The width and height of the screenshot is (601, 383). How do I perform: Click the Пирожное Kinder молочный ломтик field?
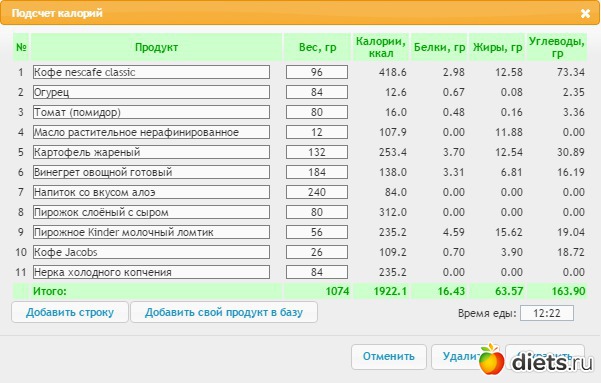[x=151, y=232]
